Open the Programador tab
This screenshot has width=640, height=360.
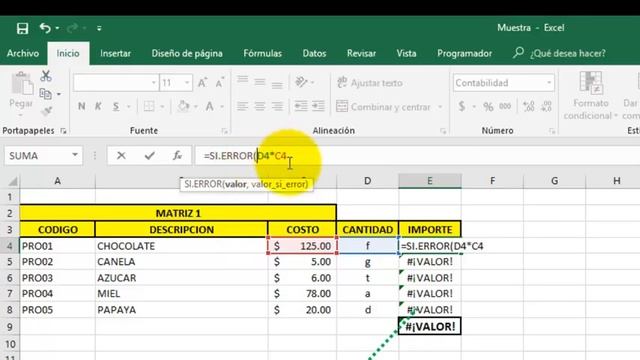pyautogui.click(x=464, y=53)
